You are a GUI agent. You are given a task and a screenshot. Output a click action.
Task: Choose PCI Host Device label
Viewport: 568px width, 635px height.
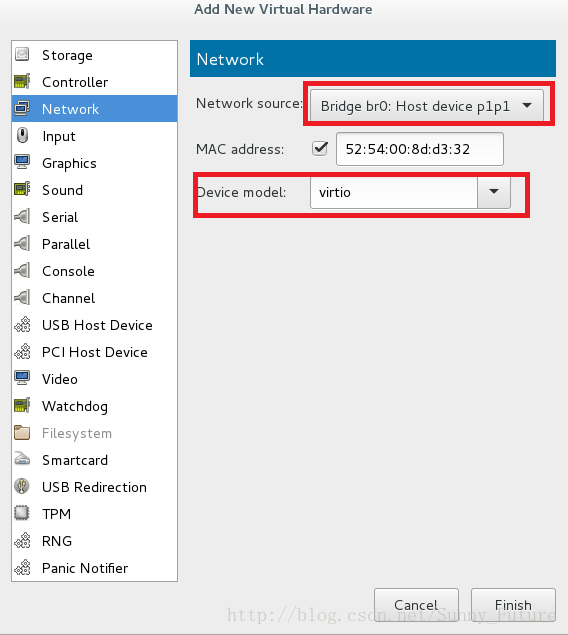[95, 352]
